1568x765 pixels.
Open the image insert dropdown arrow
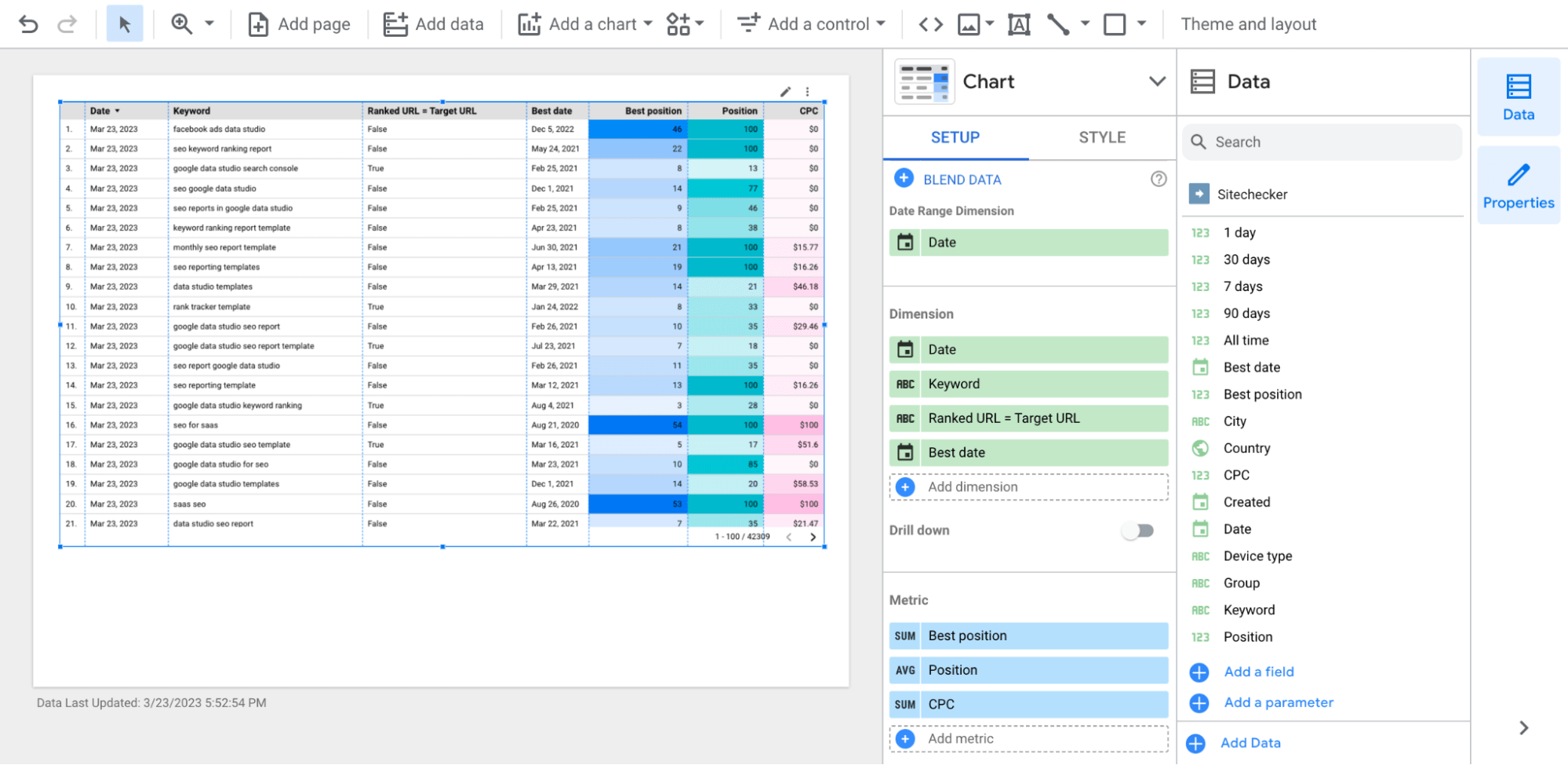pos(990,24)
